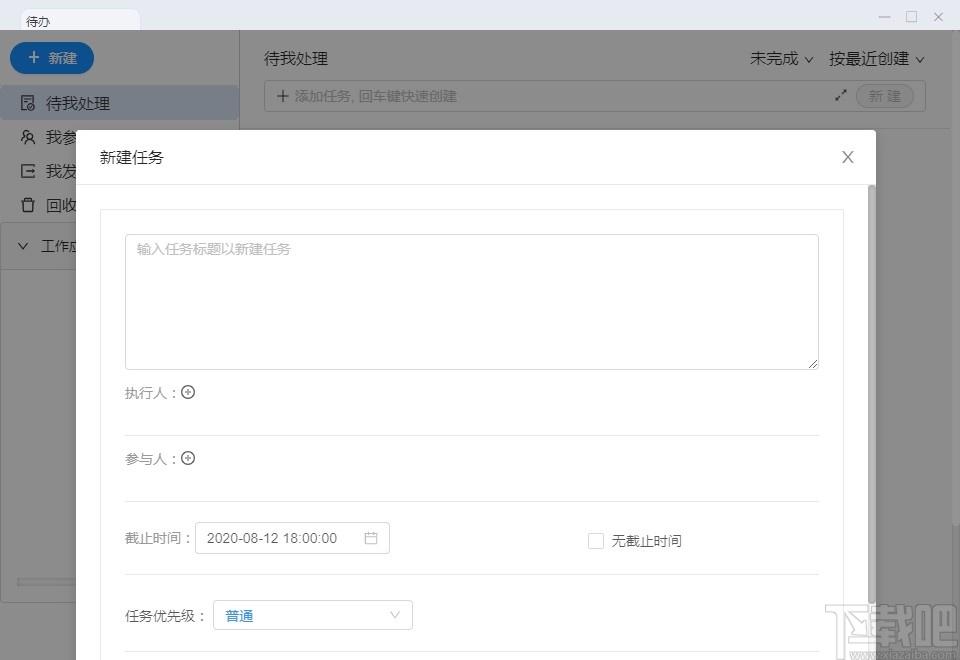Click the 回收站 sidebar item text
Viewport: 960px width, 660px height.
[x=61, y=205]
